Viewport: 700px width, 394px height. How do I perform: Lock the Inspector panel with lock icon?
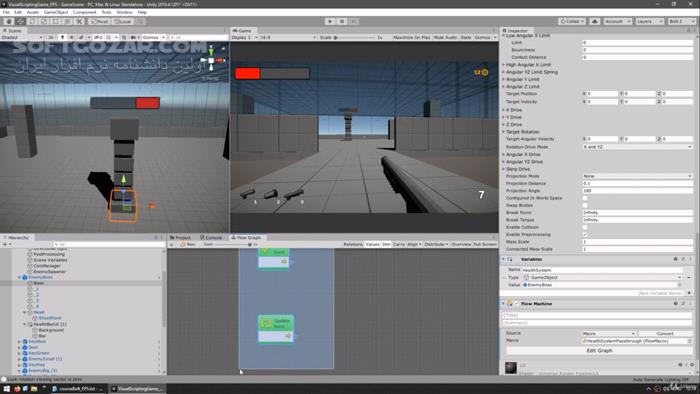pyautogui.click(x=688, y=30)
